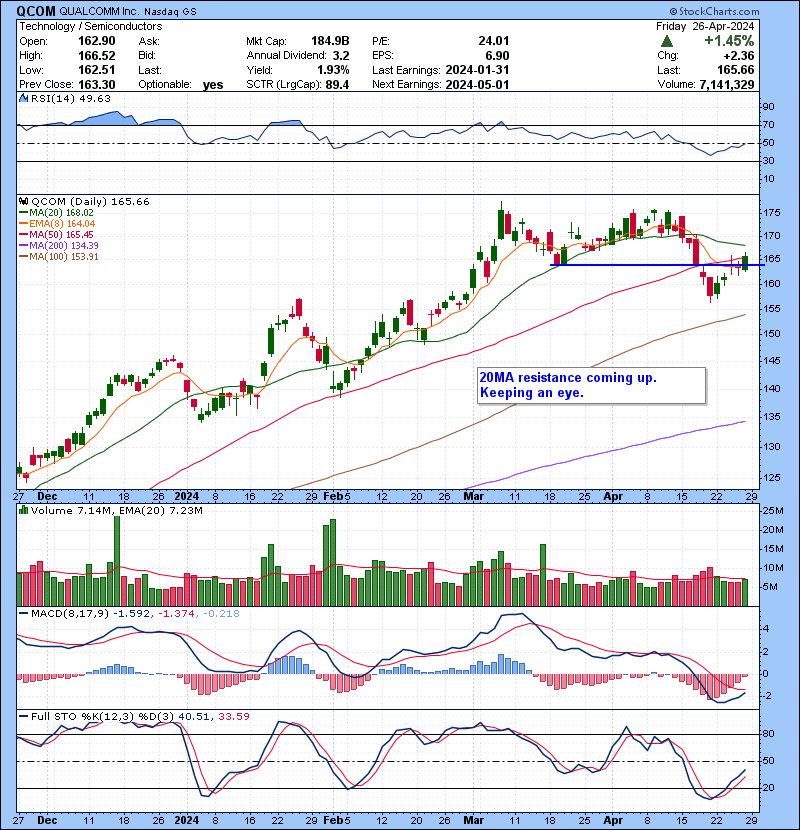
Task: Click the Volume 7.14M, EMA(20) 7.23M label
Action: tap(116, 511)
